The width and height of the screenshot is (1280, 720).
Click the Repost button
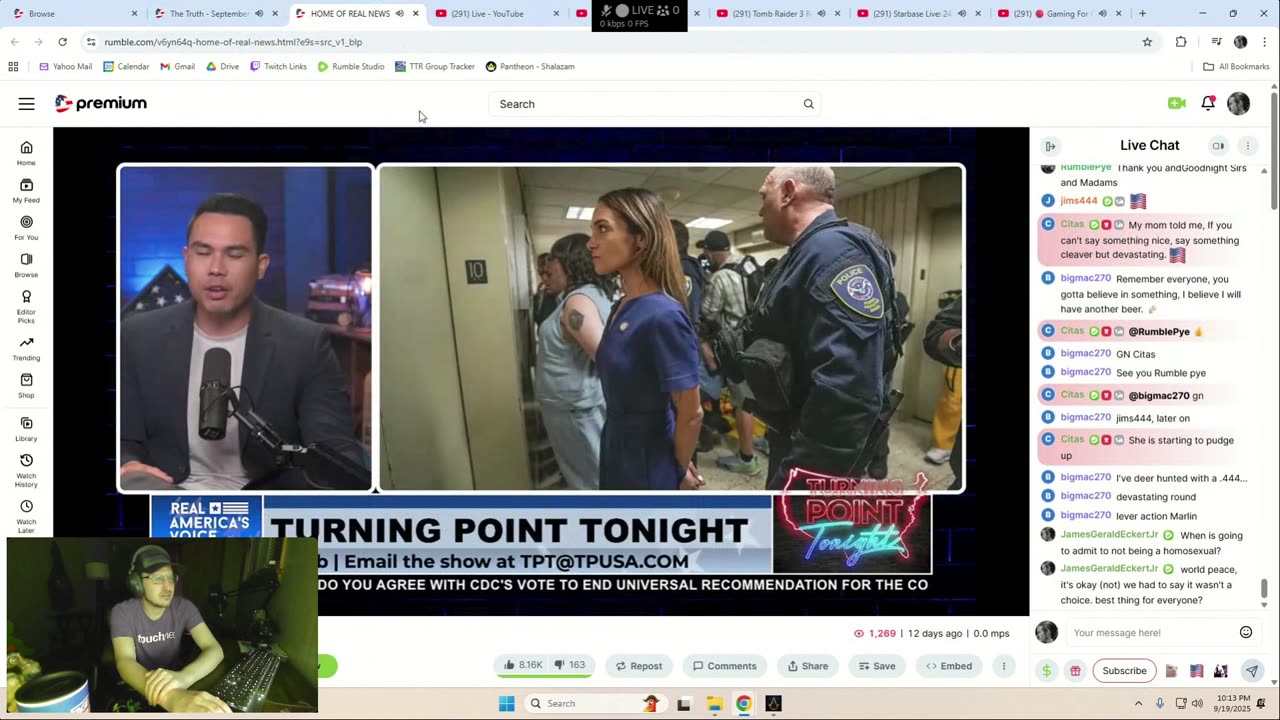click(x=638, y=666)
